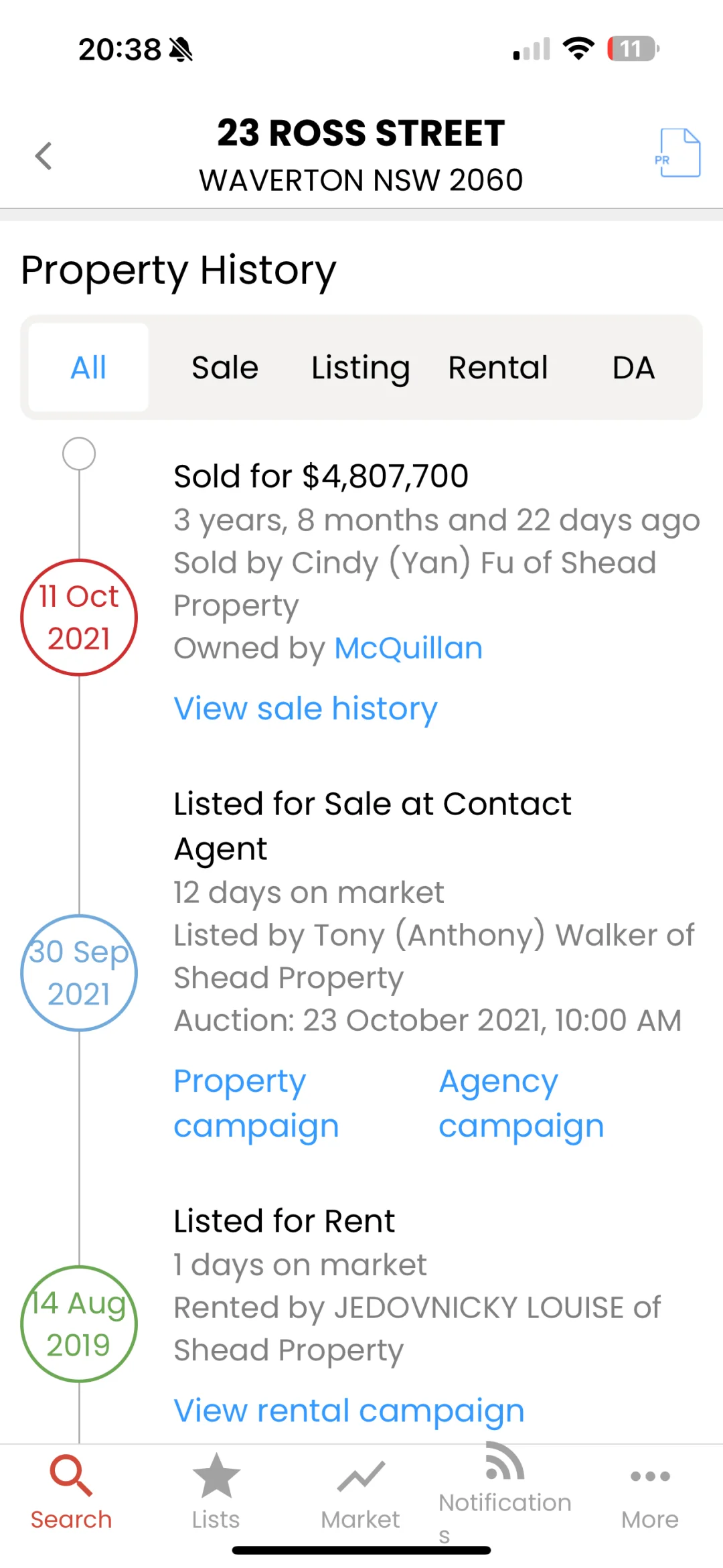723x1568 pixels.
Task: Open the Lists star icon
Action: 216,1475
